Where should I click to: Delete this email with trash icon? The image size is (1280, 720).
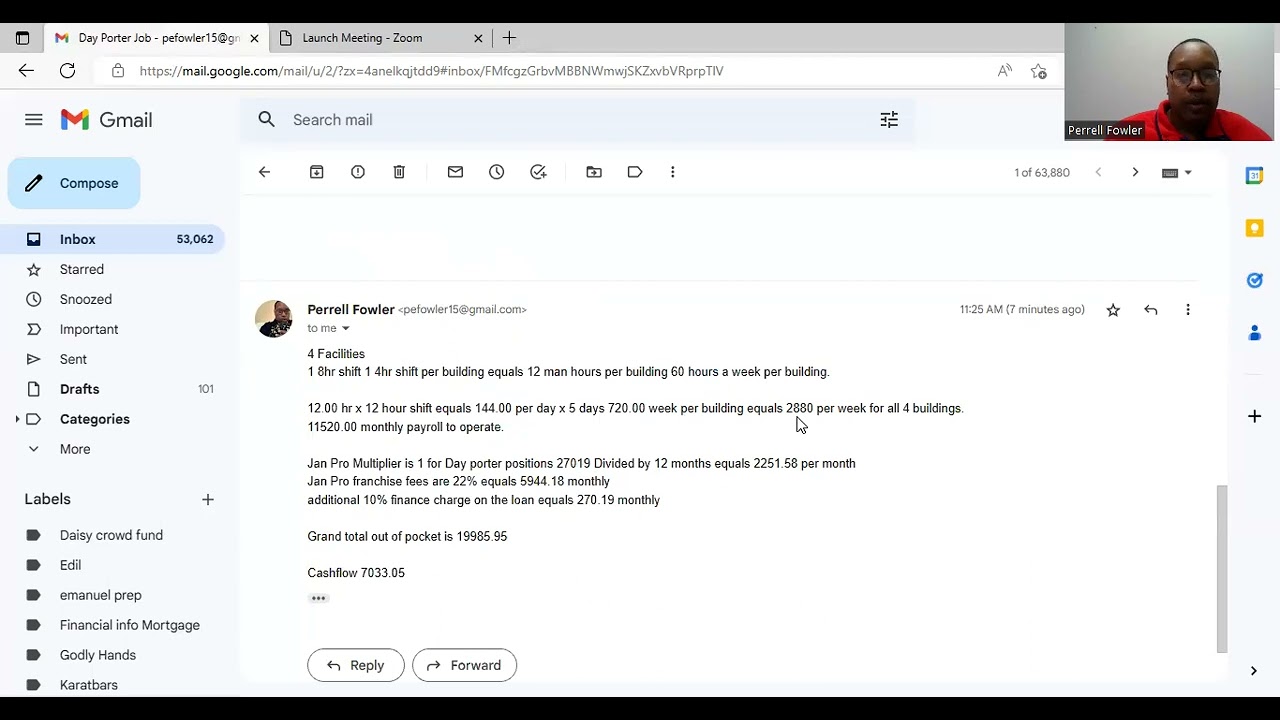[x=399, y=172]
